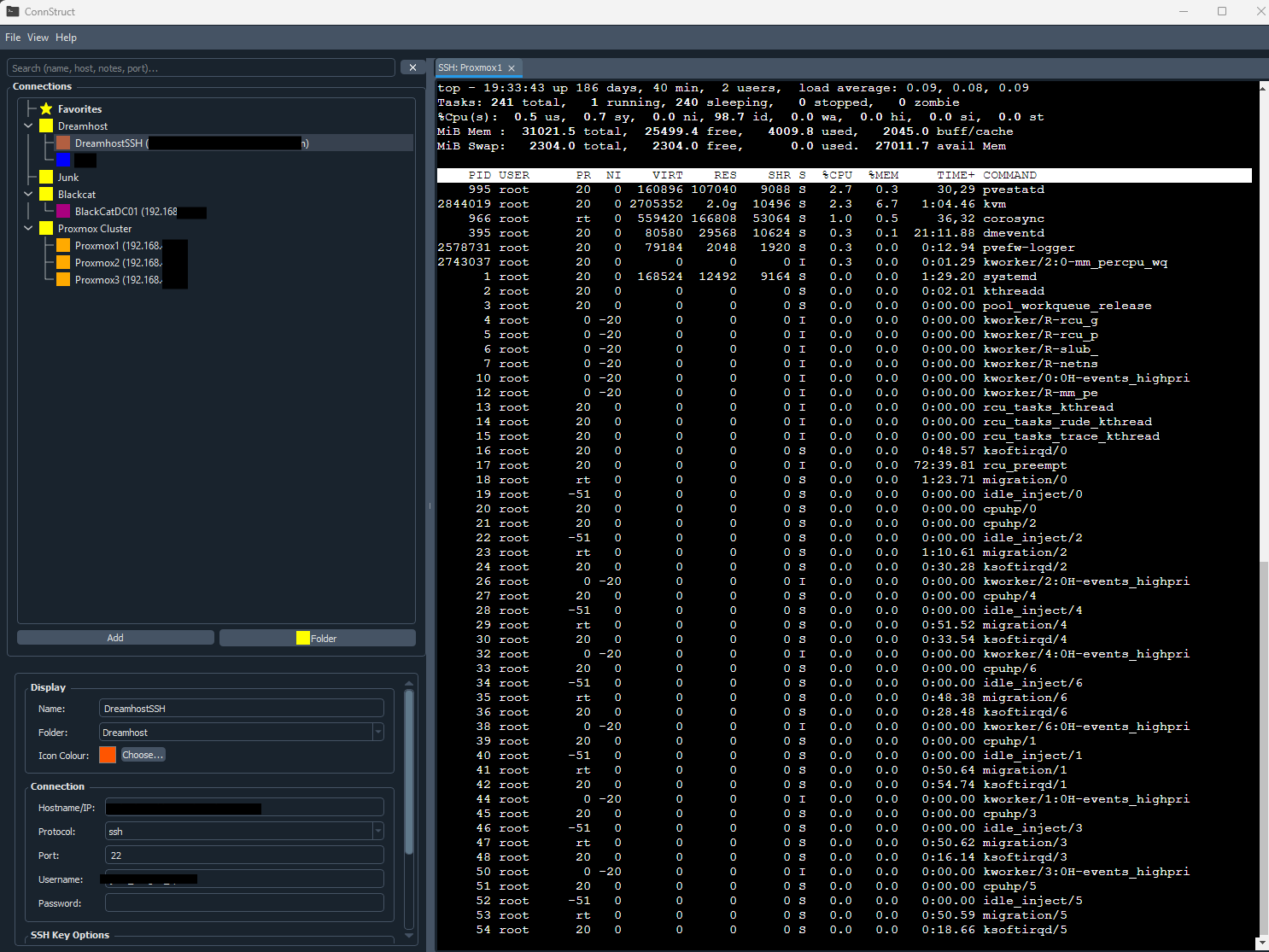Click the Favorites star icon

46,109
